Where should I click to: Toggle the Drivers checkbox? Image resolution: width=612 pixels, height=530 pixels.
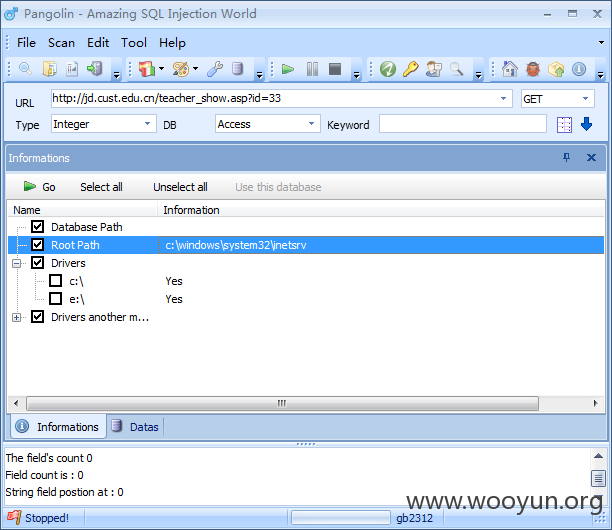tap(37, 263)
